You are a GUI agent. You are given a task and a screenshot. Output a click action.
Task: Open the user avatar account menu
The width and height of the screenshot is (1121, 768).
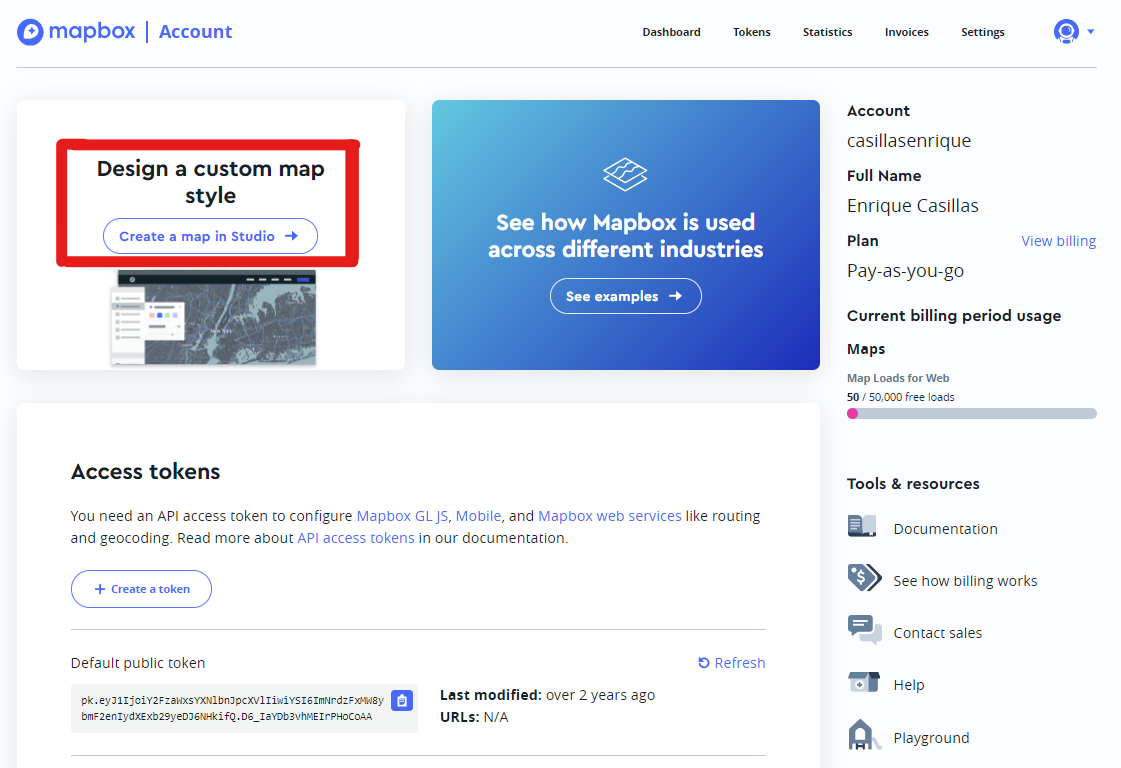pyautogui.click(x=1066, y=32)
